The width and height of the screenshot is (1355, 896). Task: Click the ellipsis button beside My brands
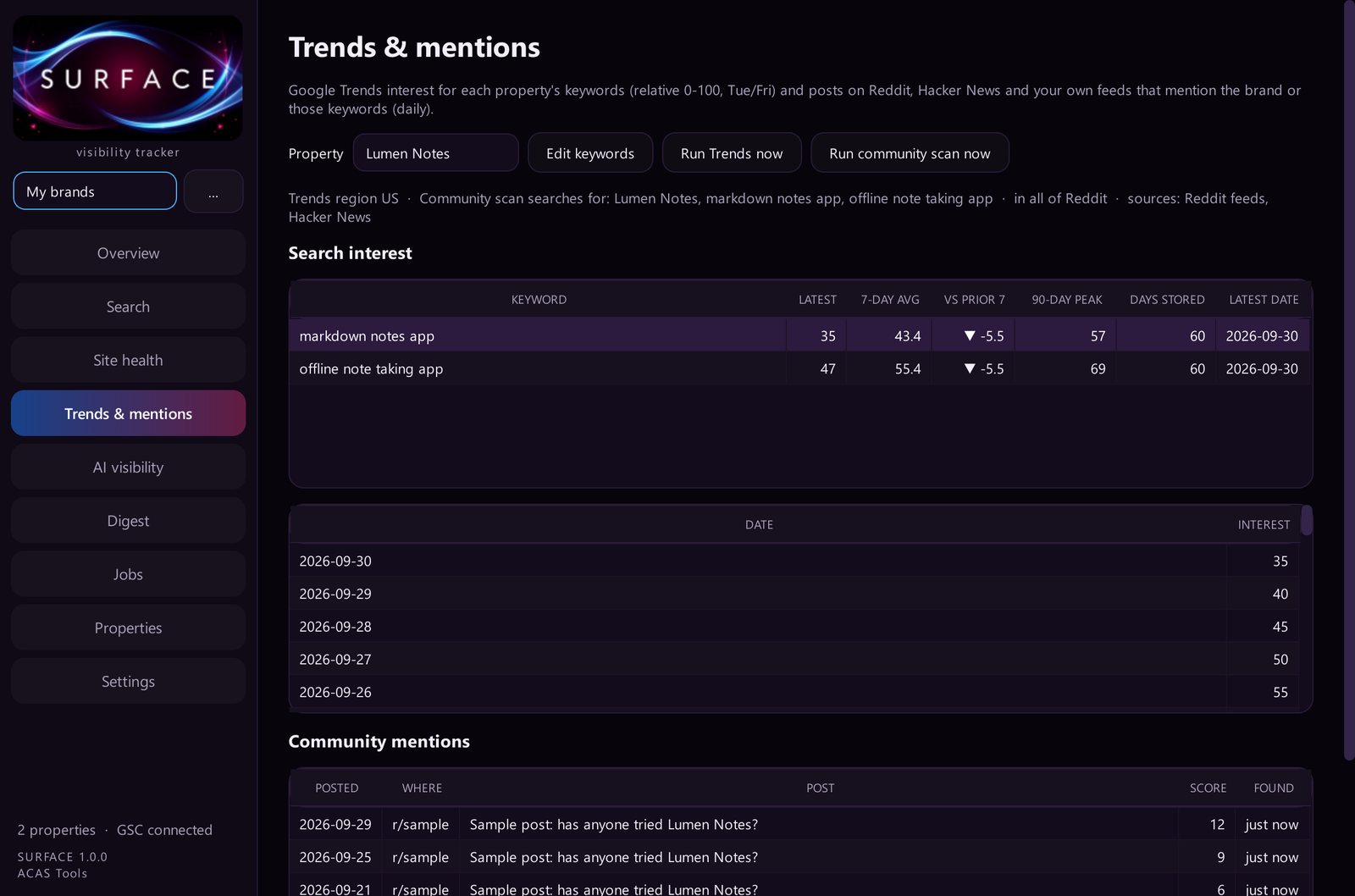213,191
